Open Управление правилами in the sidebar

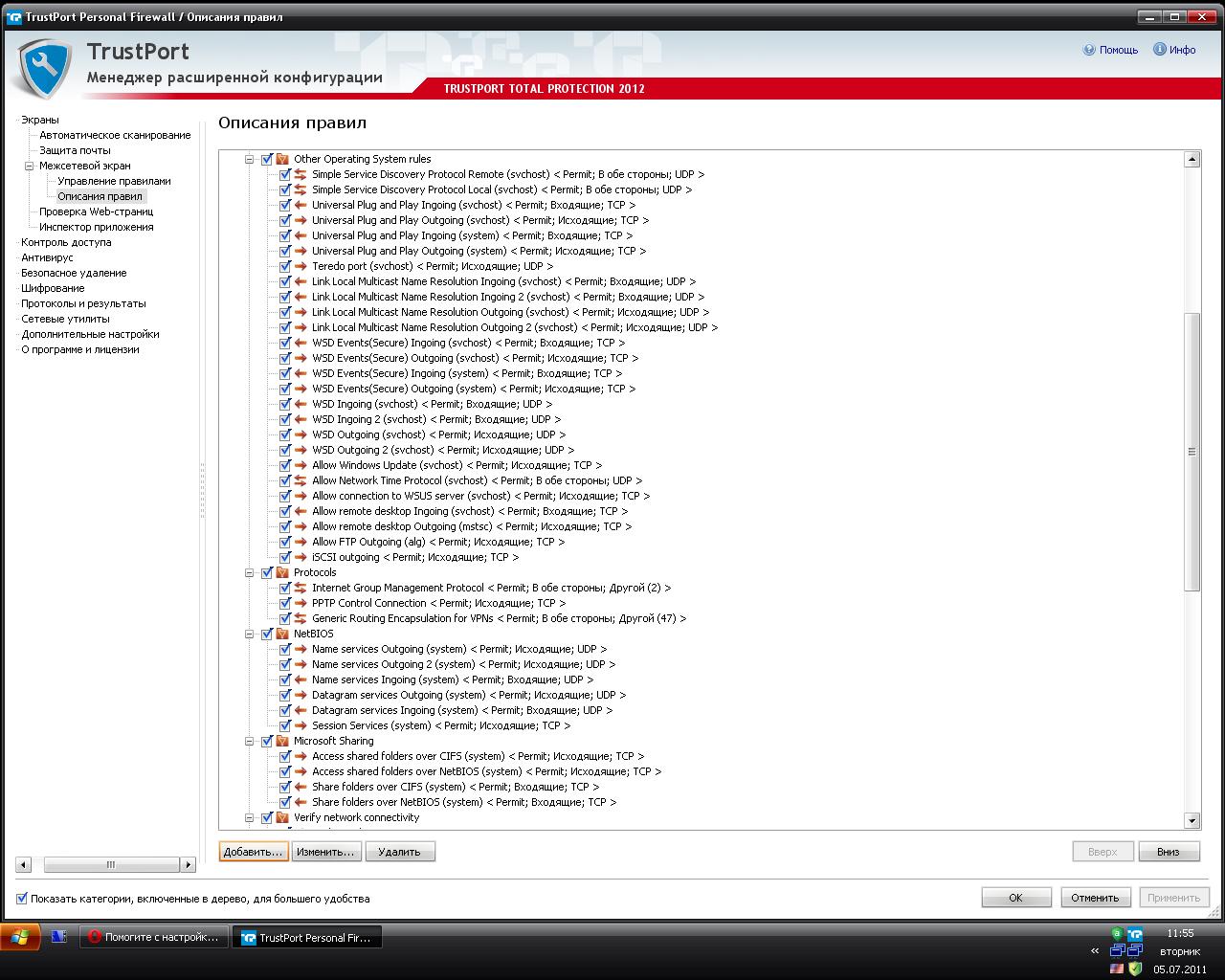click(114, 181)
